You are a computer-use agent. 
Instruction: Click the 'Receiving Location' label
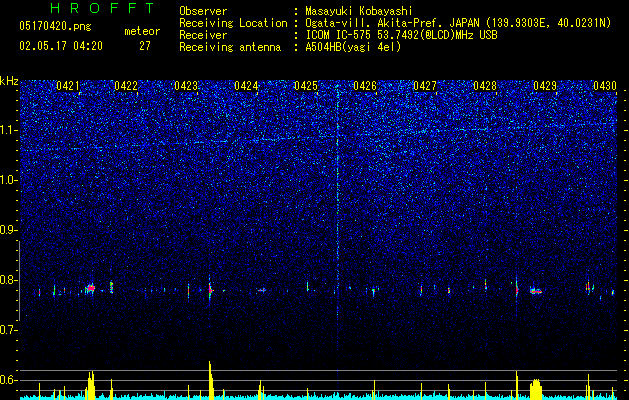coord(233,23)
